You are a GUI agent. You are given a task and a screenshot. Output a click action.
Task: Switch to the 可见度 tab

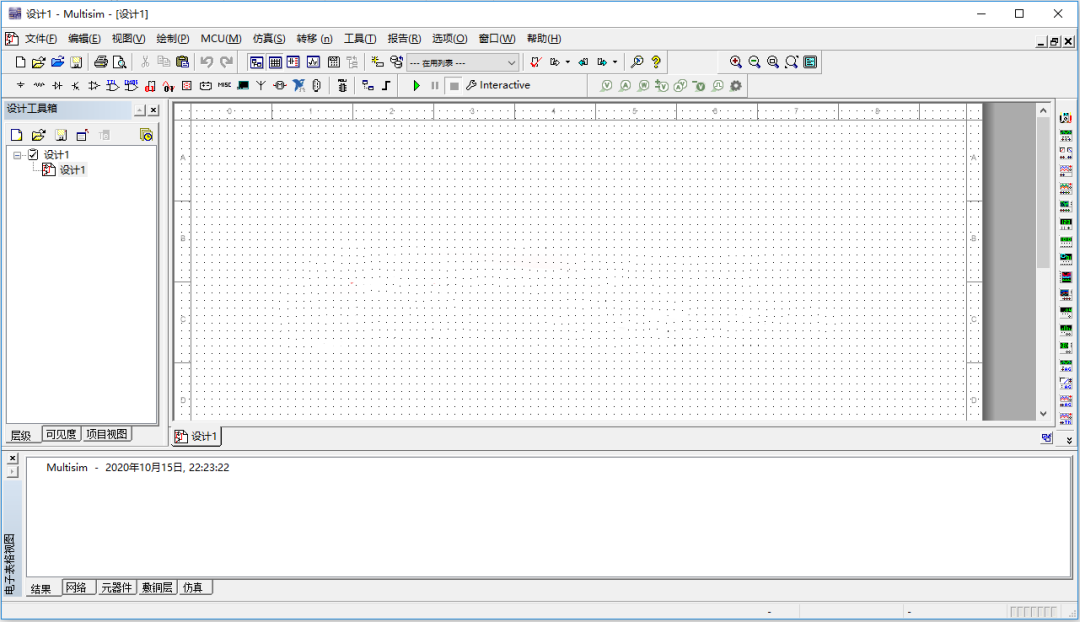(61, 434)
